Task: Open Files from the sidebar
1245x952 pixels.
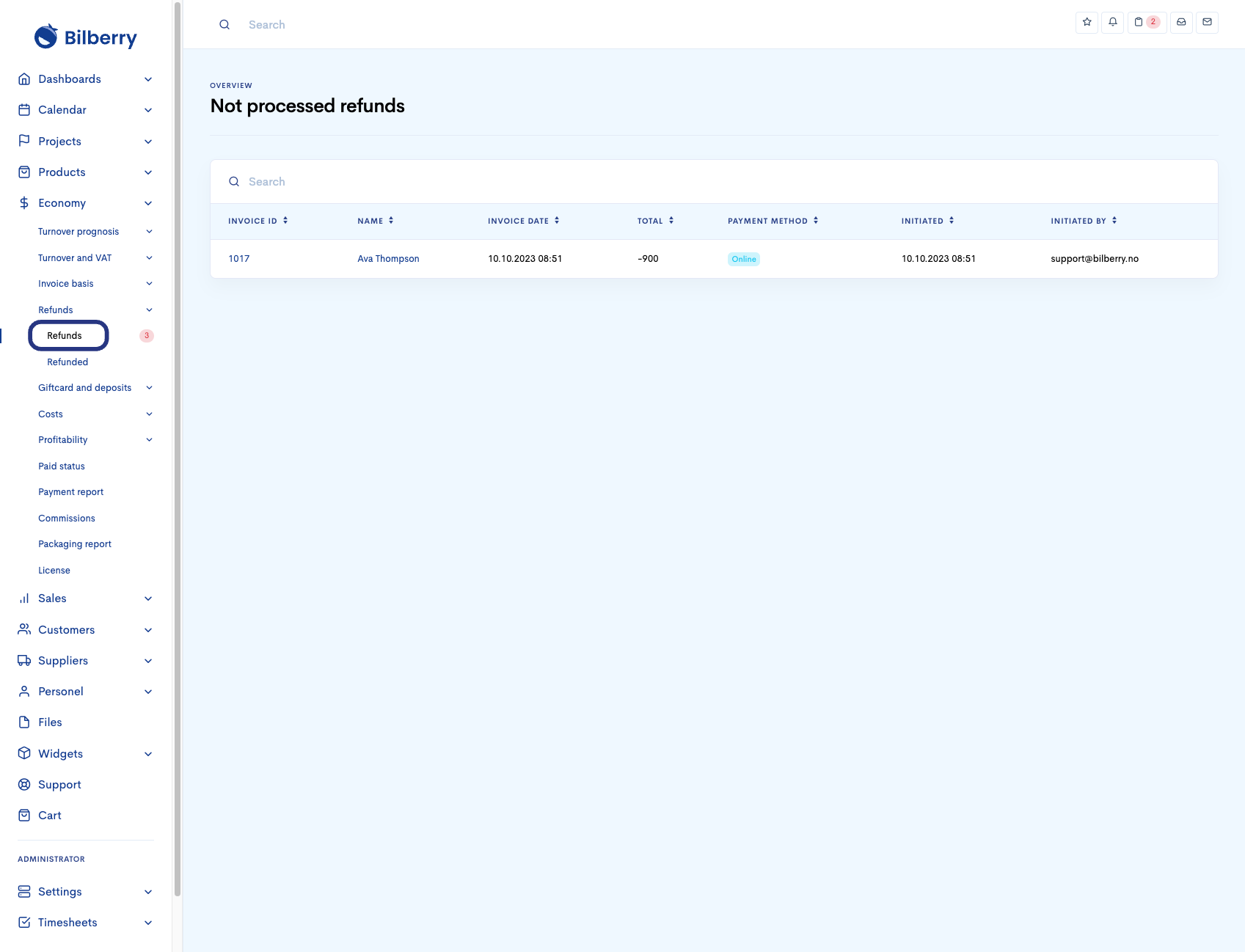Action: click(50, 722)
